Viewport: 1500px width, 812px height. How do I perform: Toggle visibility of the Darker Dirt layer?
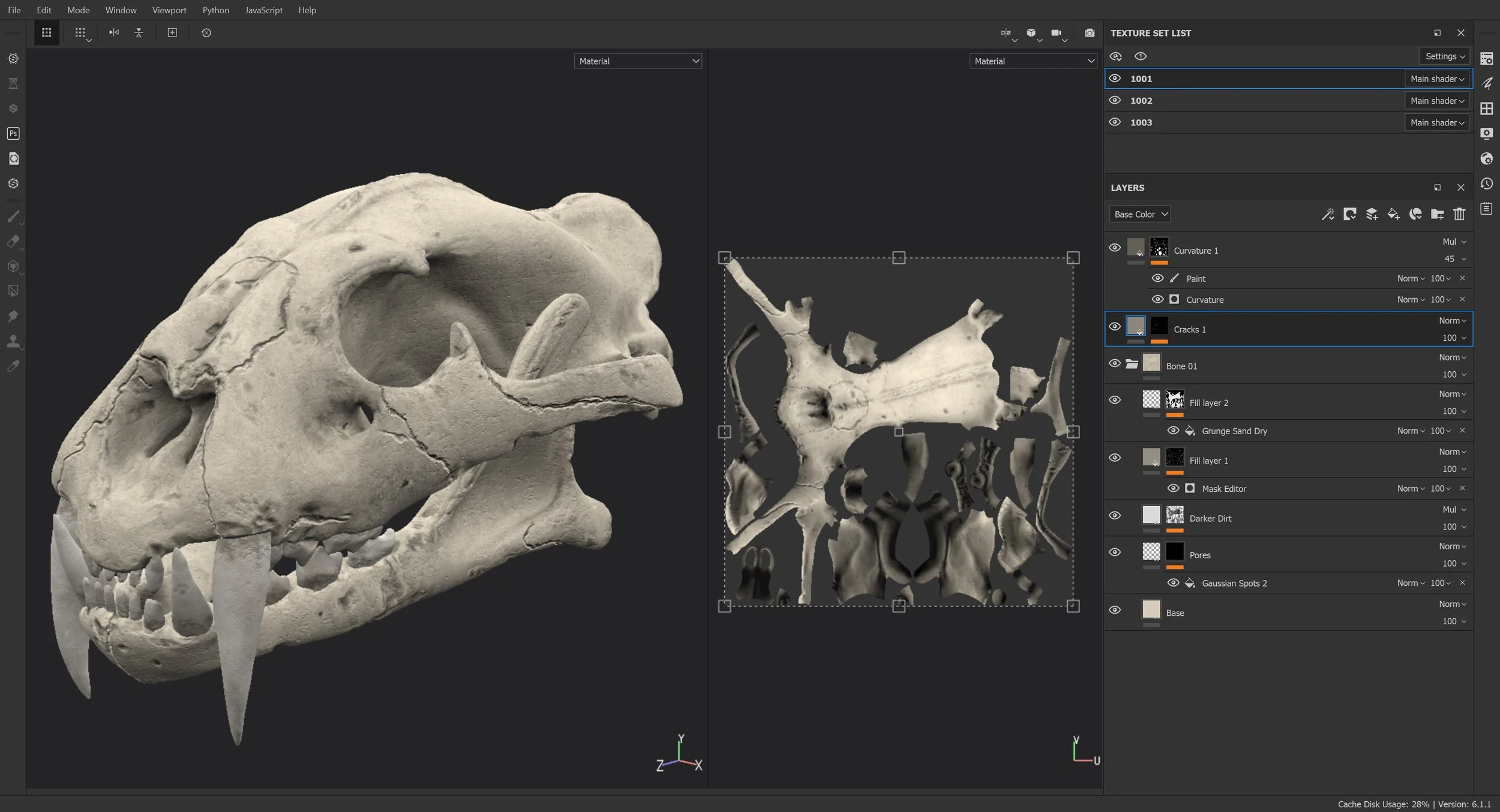tap(1115, 515)
